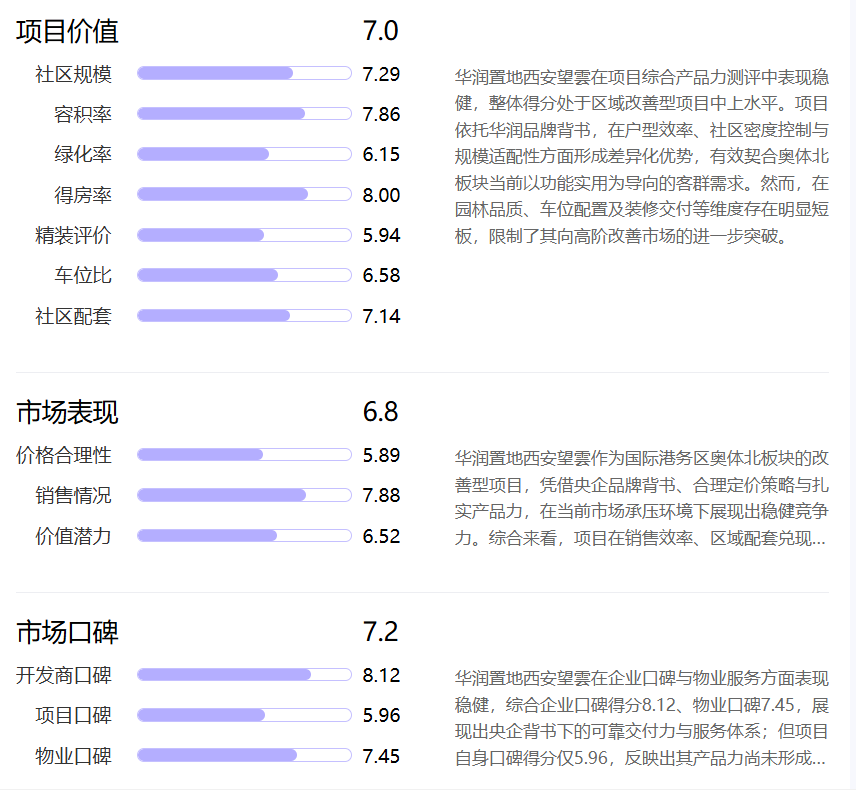Select the 容积率 label
Image resolution: width=856 pixels, height=790 pixels.
(x=83, y=115)
